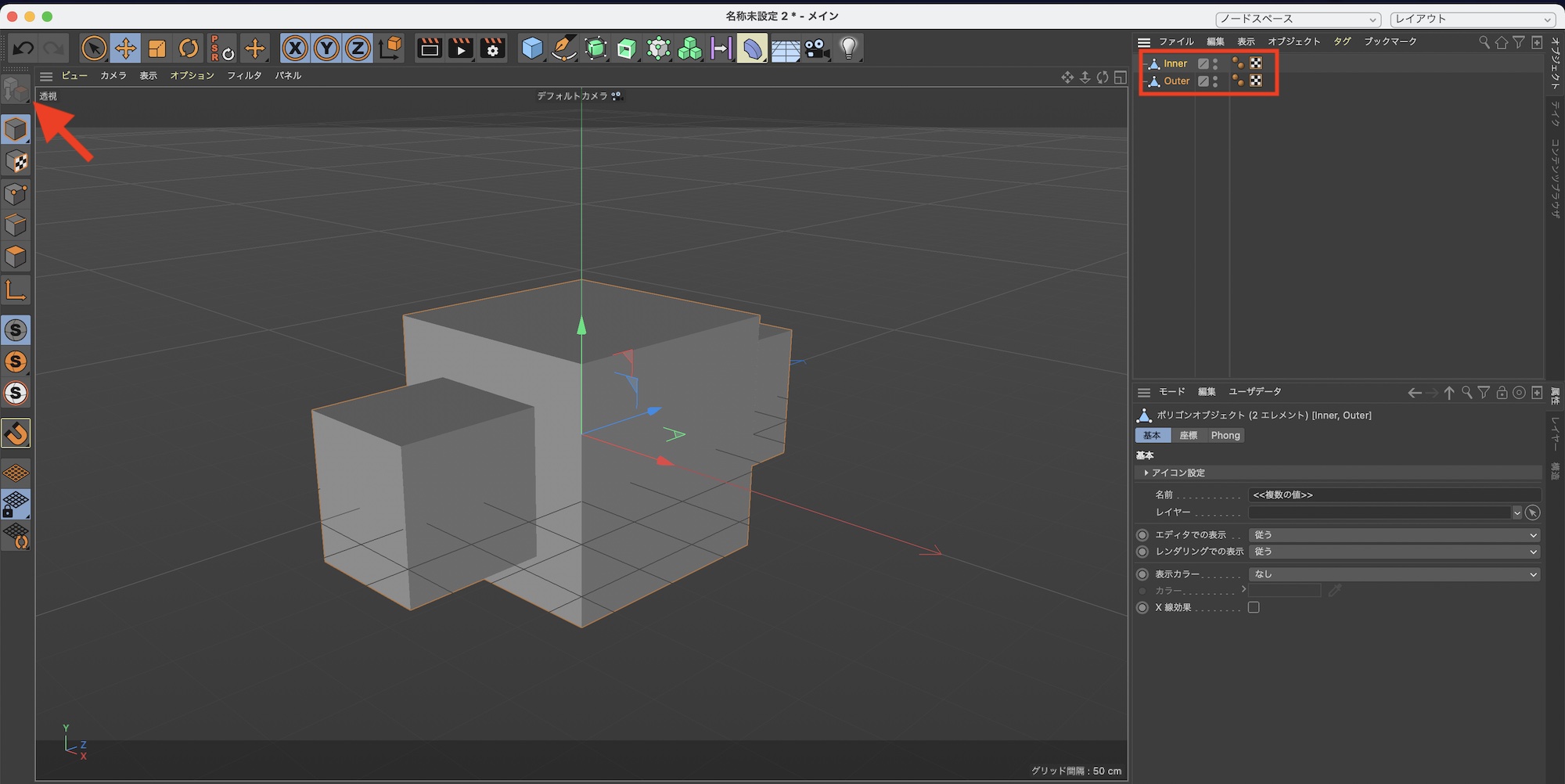This screenshot has width=1565, height=784.
Task: Open the 表示カラー dropdown
Action: pyautogui.click(x=1394, y=574)
